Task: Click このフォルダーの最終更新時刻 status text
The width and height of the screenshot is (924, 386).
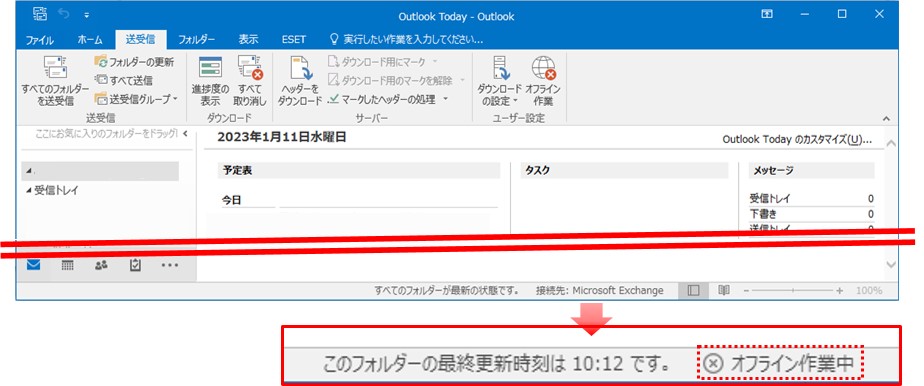Action: tap(496, 365)
